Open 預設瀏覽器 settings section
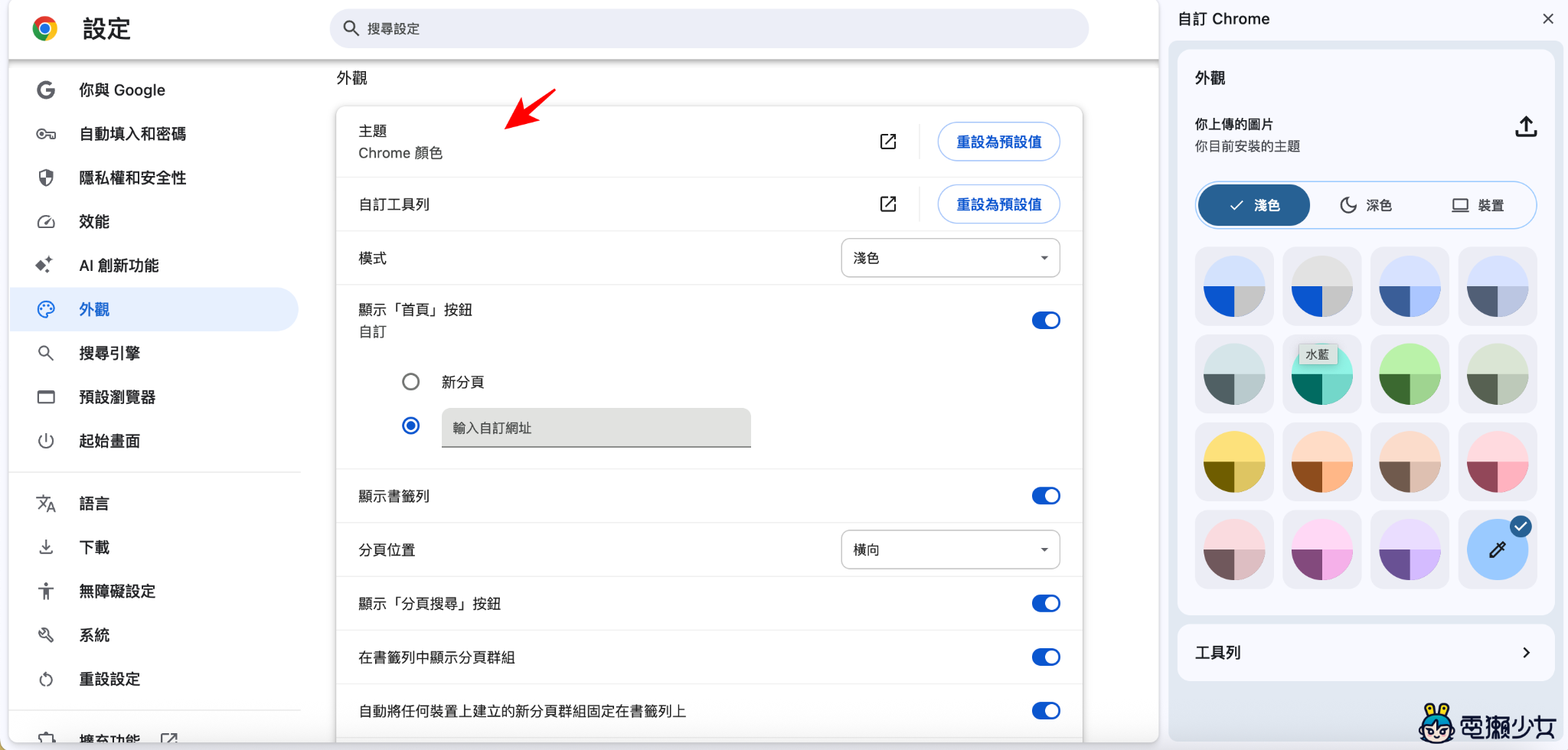Viewport: 1568px width, 750px height. 154,397
